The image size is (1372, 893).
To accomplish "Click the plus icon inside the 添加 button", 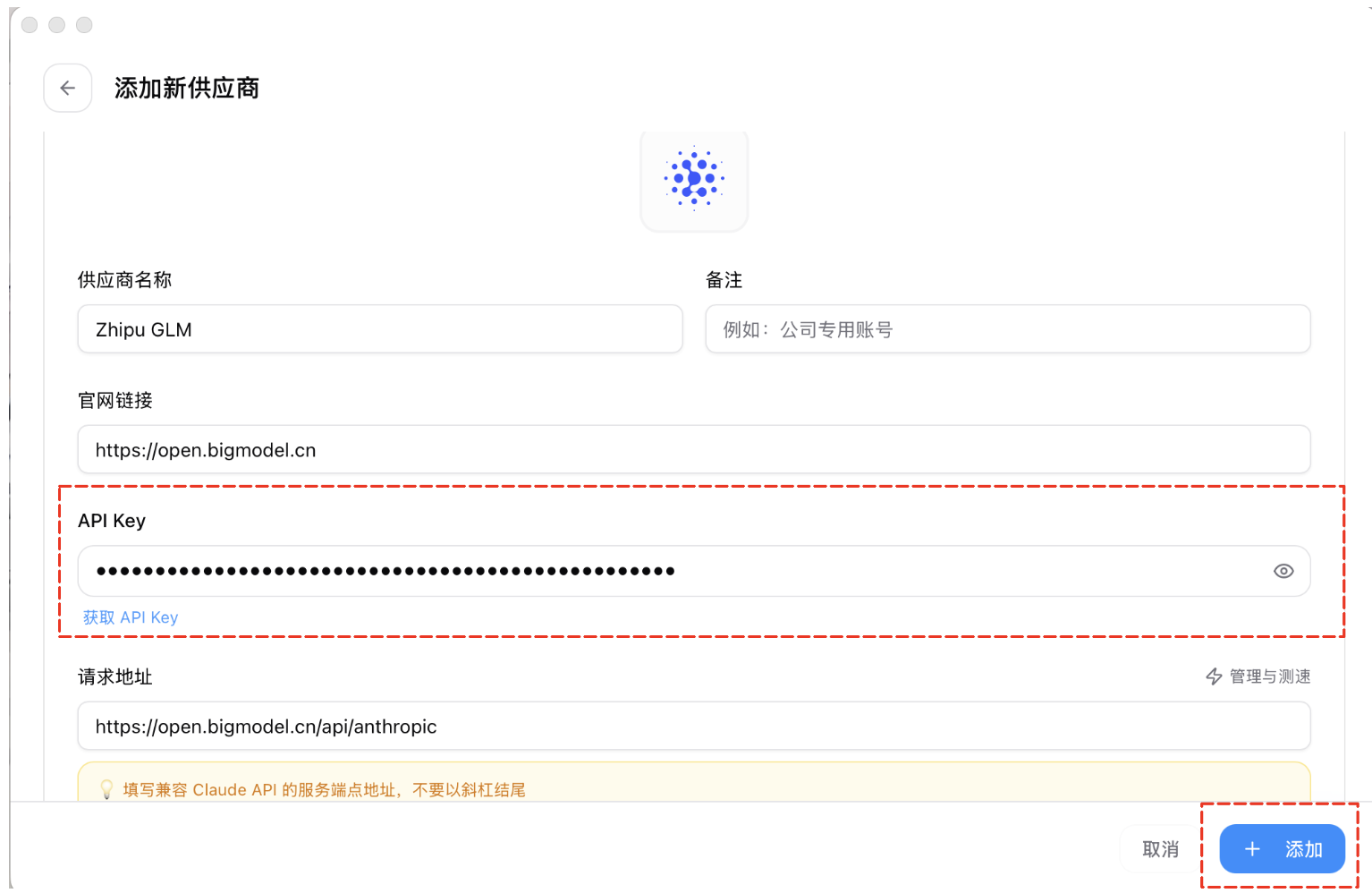I will [x=1251, y=848].
